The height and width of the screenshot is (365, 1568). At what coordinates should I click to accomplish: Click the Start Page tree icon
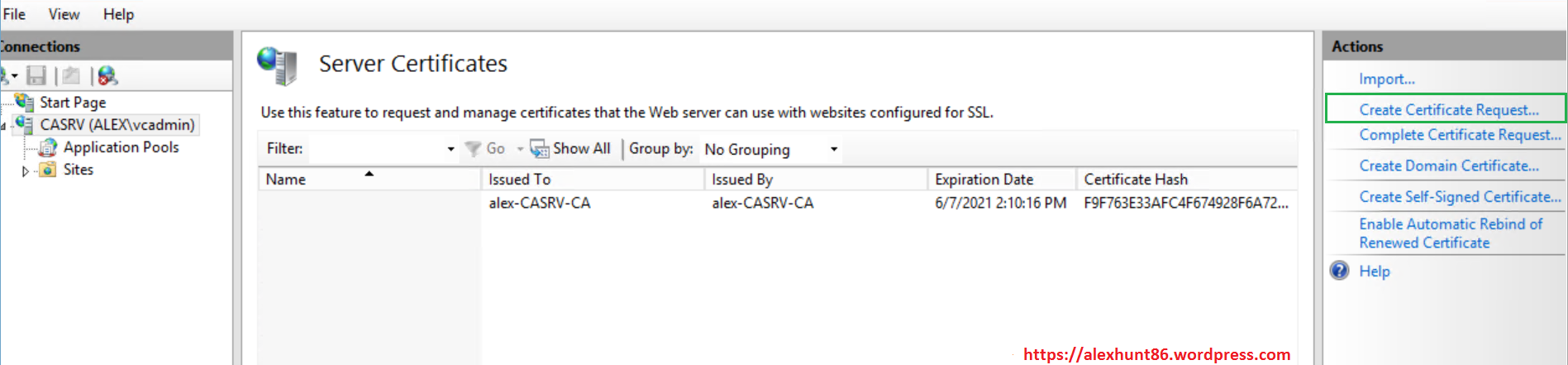coord(24,102)
